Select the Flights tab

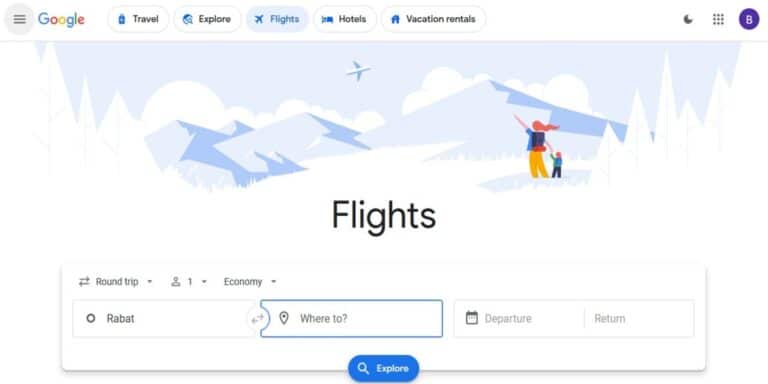click(x=277, y=19)
